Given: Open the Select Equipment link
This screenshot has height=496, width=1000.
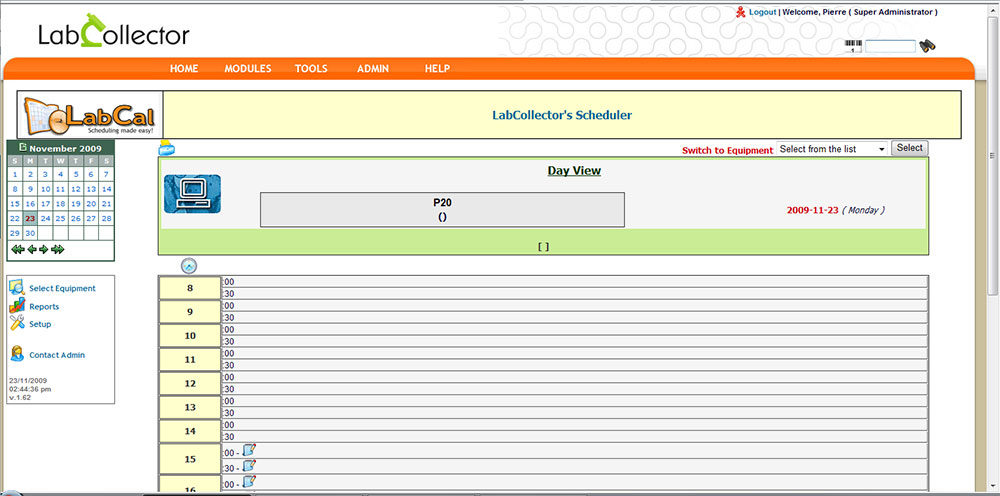Looking at the screenshot, I should pos(62,289).
